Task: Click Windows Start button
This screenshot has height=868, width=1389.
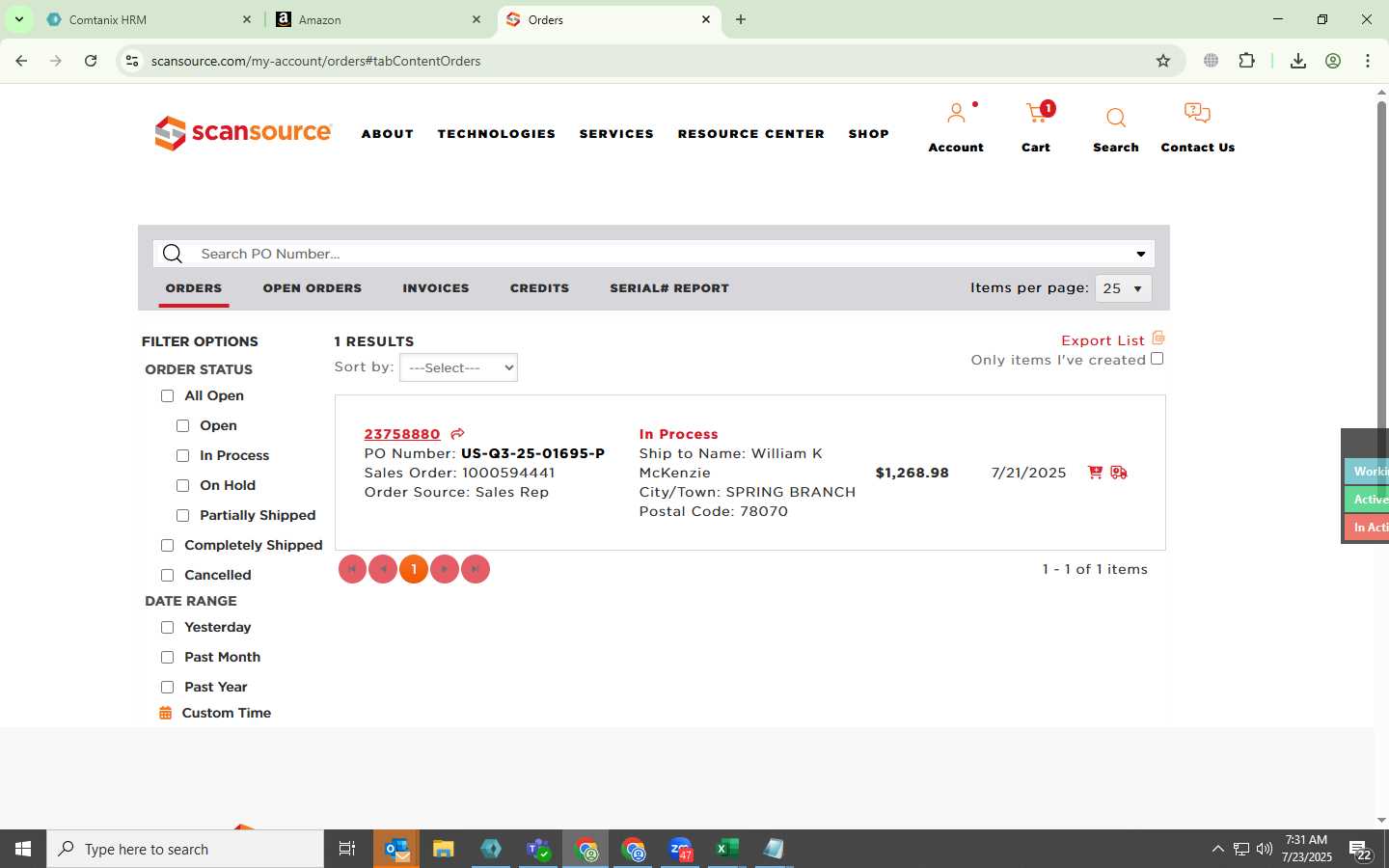Action: (x=23, y=849)
